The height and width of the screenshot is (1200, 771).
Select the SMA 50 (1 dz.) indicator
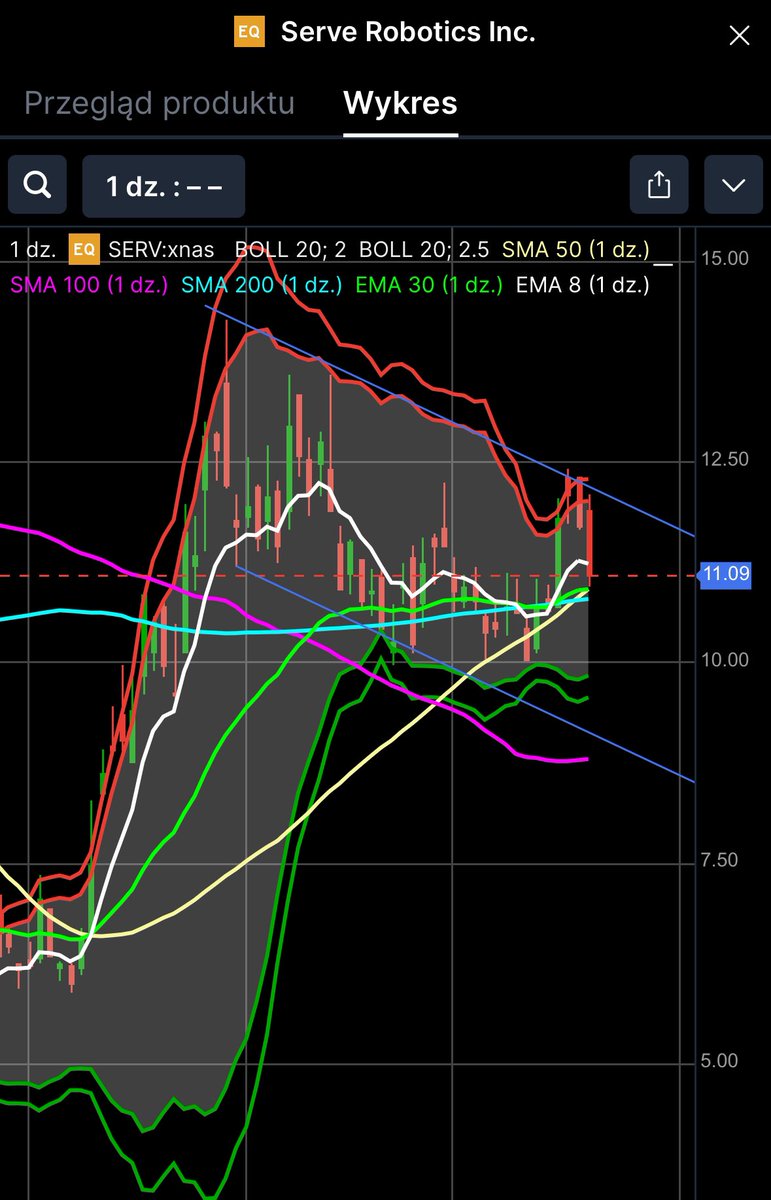pos(576,249)
